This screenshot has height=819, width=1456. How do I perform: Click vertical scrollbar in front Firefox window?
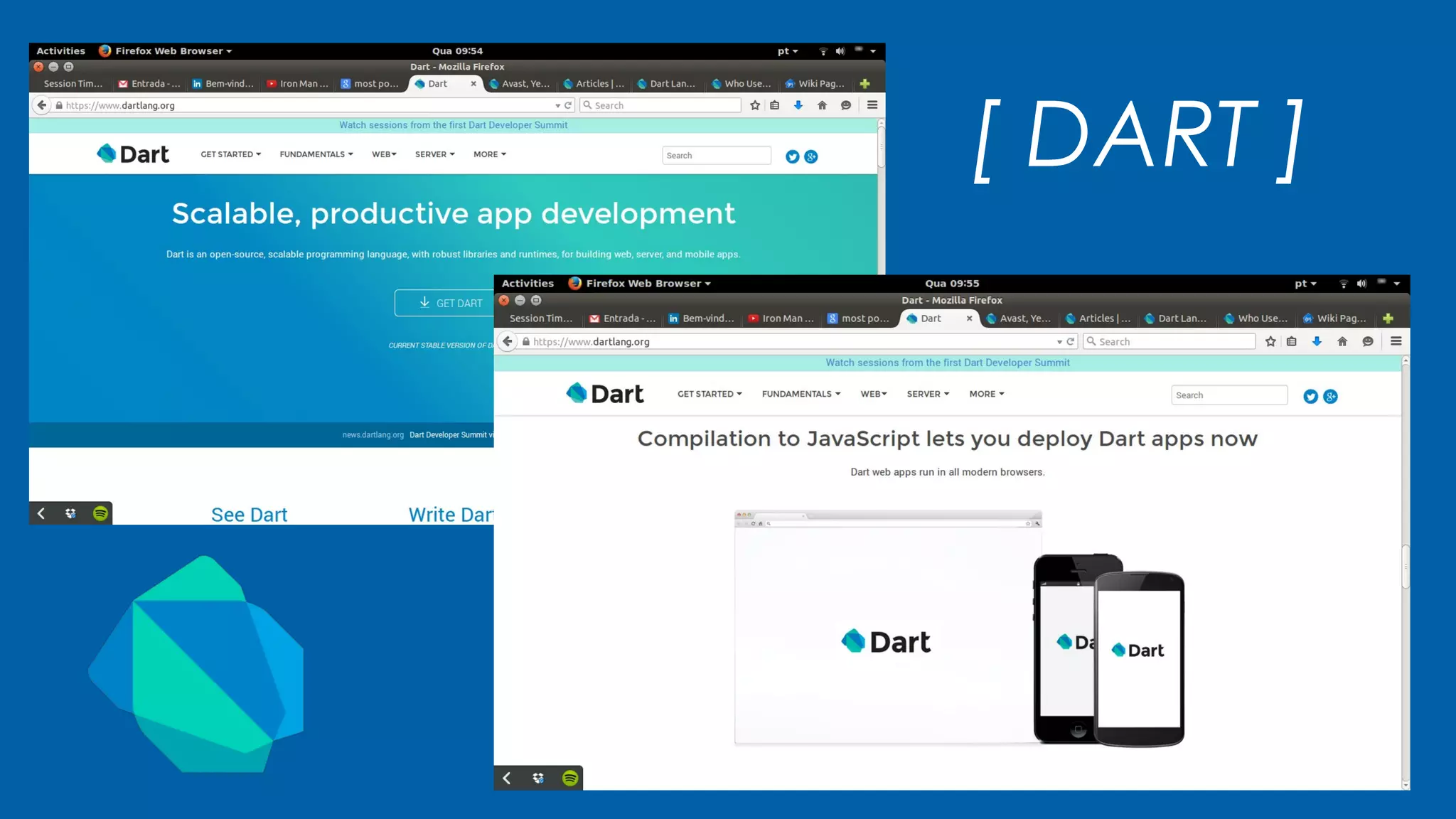click(1406, 567)
